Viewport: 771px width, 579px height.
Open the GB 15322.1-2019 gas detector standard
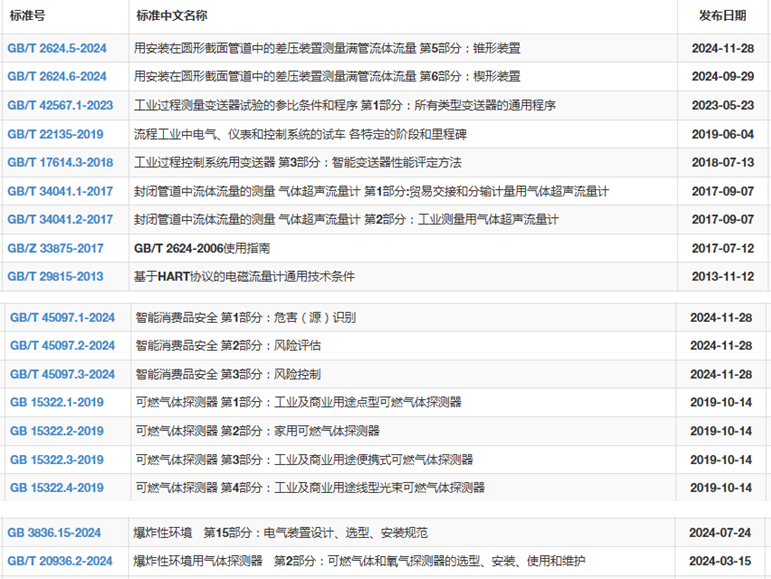[56, 403]
